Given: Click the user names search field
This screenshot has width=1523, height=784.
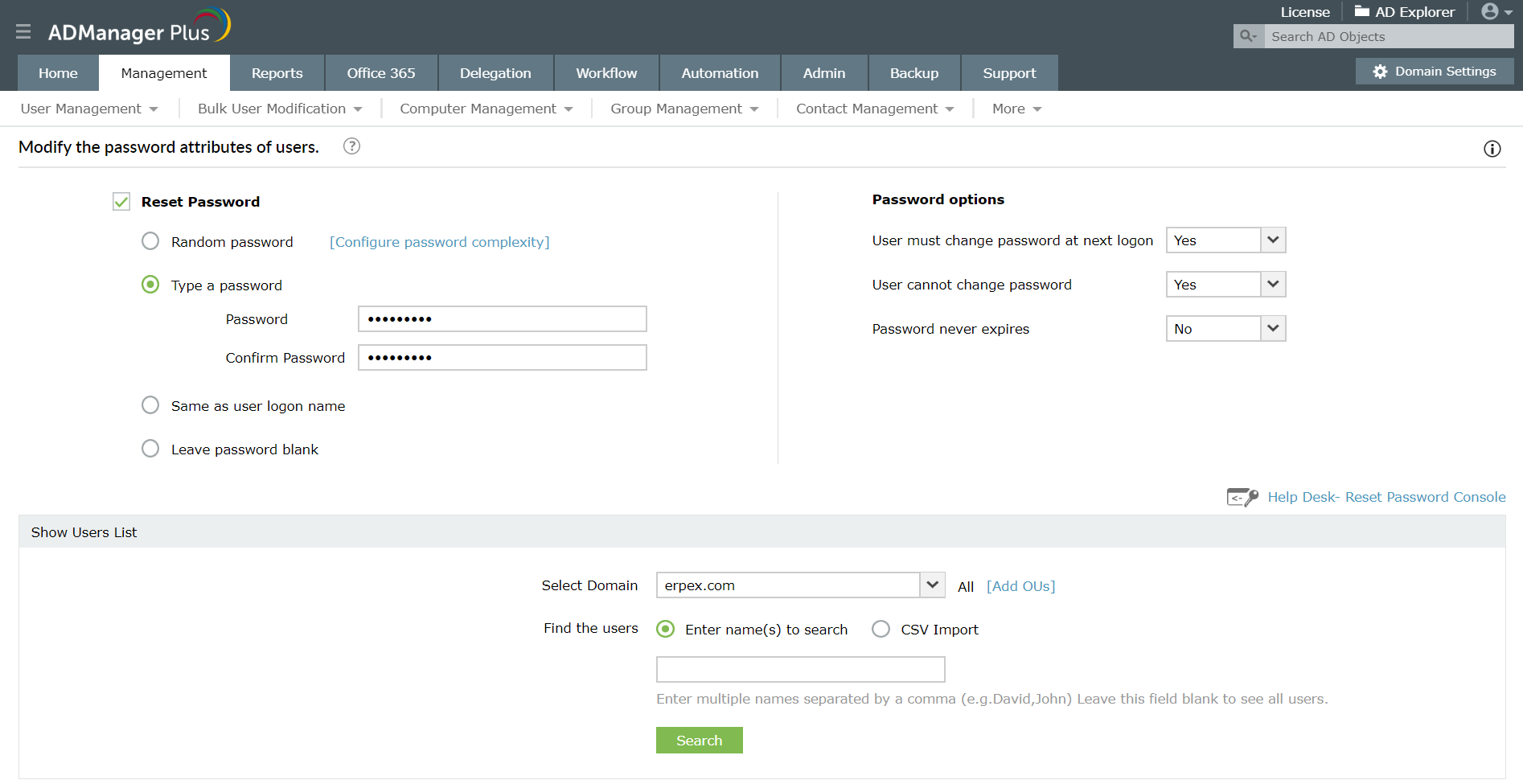Looking at the screenshot, I should 801,670.
